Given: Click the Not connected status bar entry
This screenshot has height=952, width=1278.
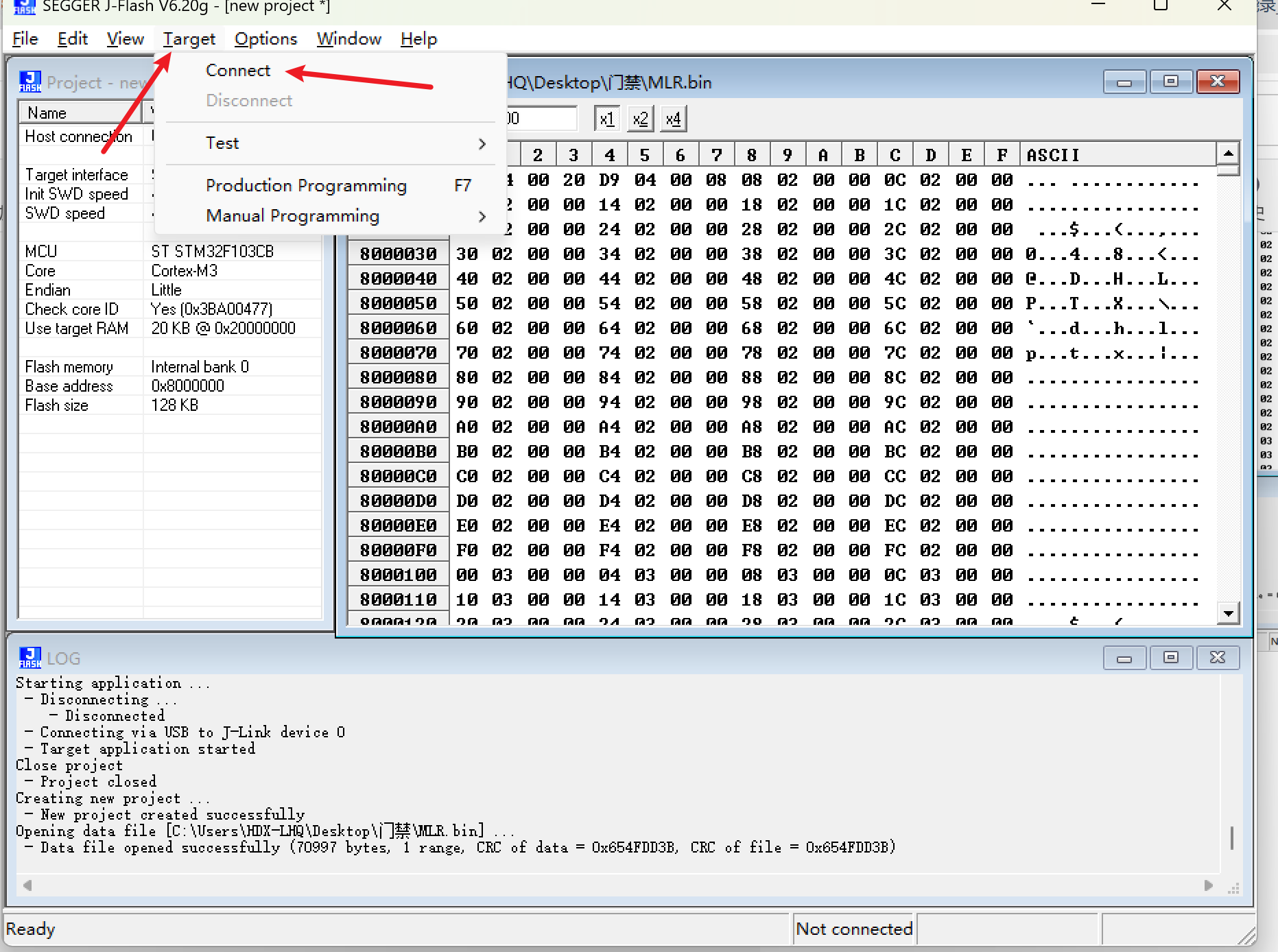Looking at the screenshot, I should click(854, 929).
